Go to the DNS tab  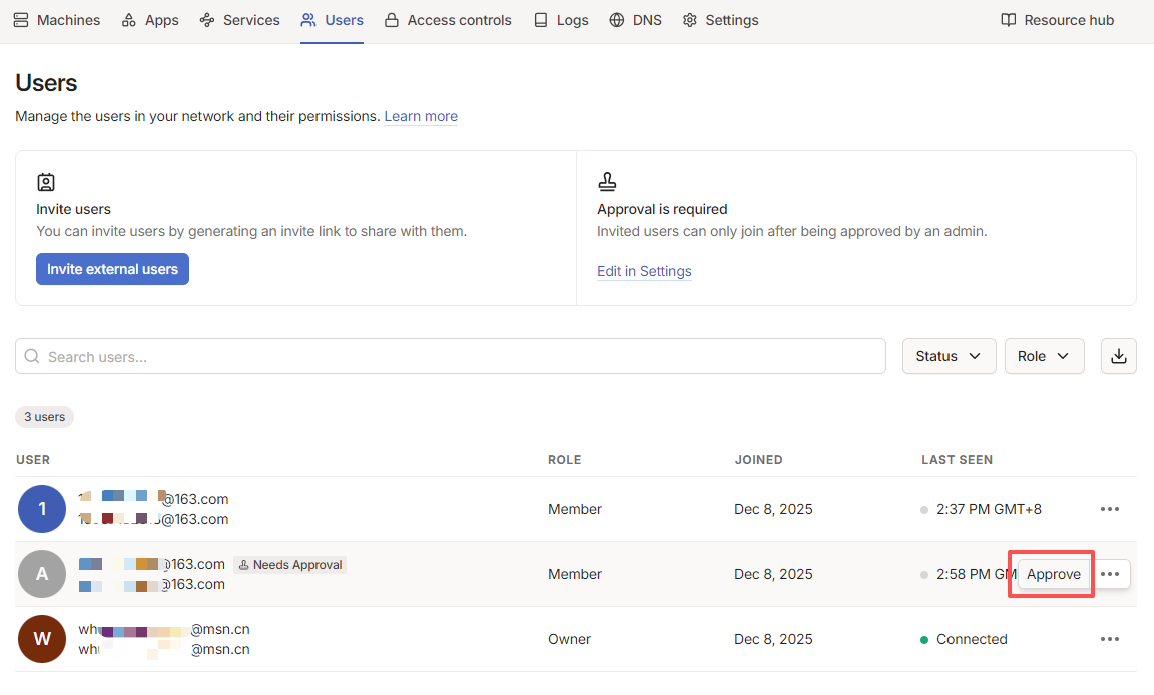(636, 20)
